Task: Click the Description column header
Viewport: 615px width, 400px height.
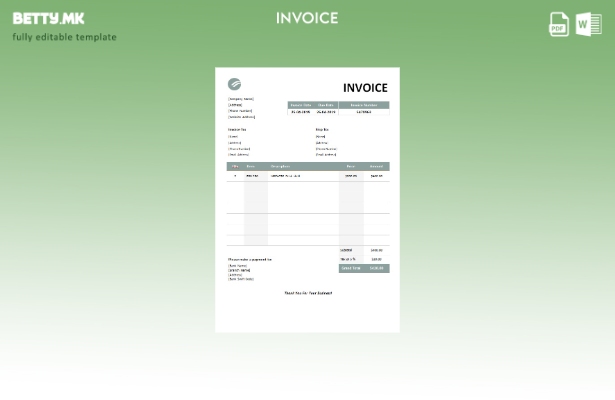Action: [x=280, y=166]
